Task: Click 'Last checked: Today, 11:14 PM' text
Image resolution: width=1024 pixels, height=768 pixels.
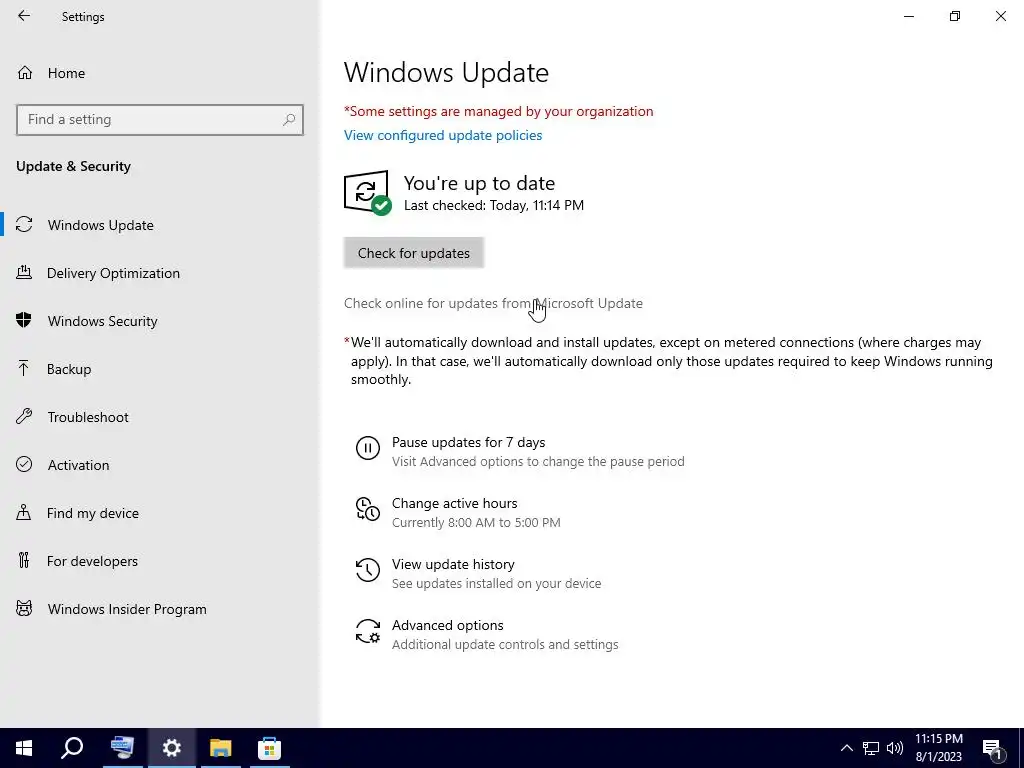Action: (x=494, y=205)
